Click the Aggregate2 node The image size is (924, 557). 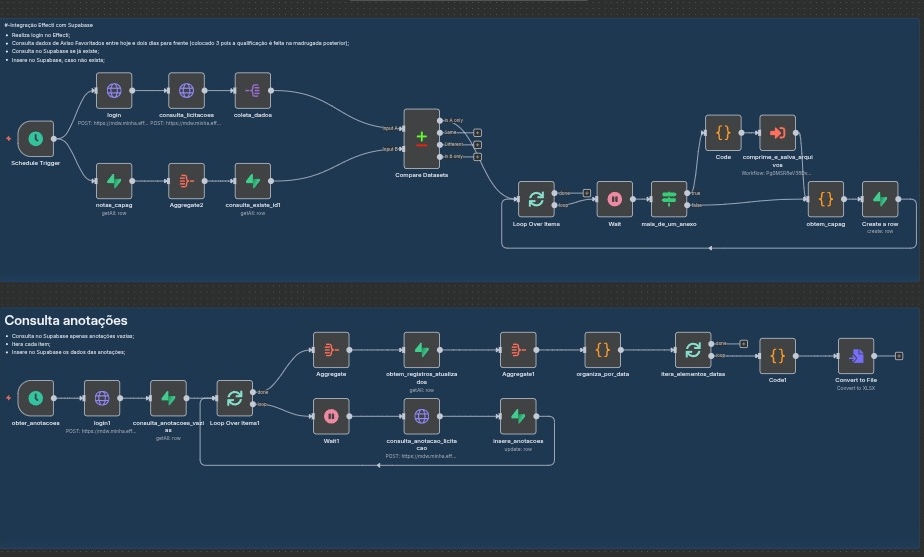click(x=186, y=181)
